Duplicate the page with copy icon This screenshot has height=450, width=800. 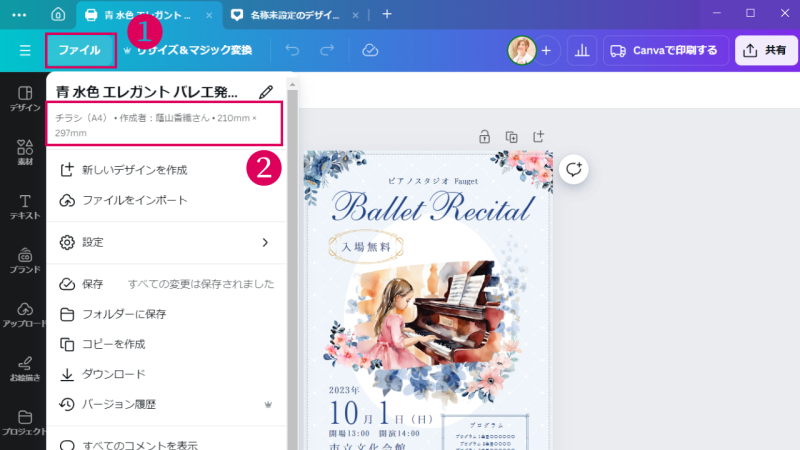pyautogui.click(x=511, y=137)
